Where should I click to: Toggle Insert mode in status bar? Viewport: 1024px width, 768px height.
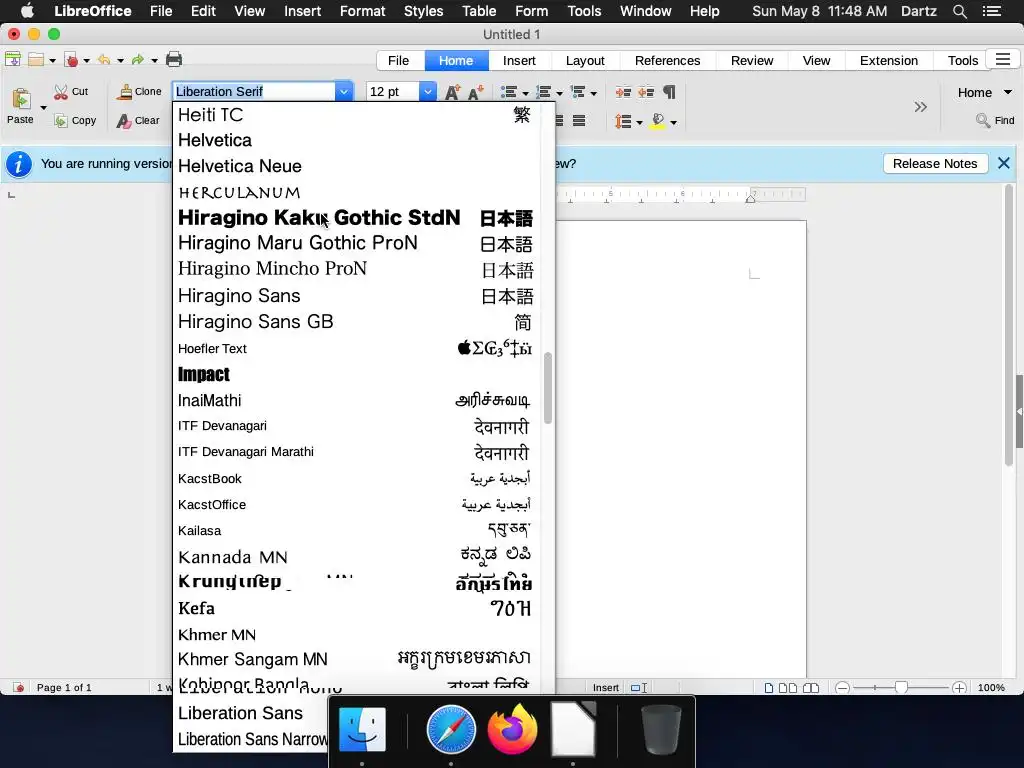tap(605, 688)
